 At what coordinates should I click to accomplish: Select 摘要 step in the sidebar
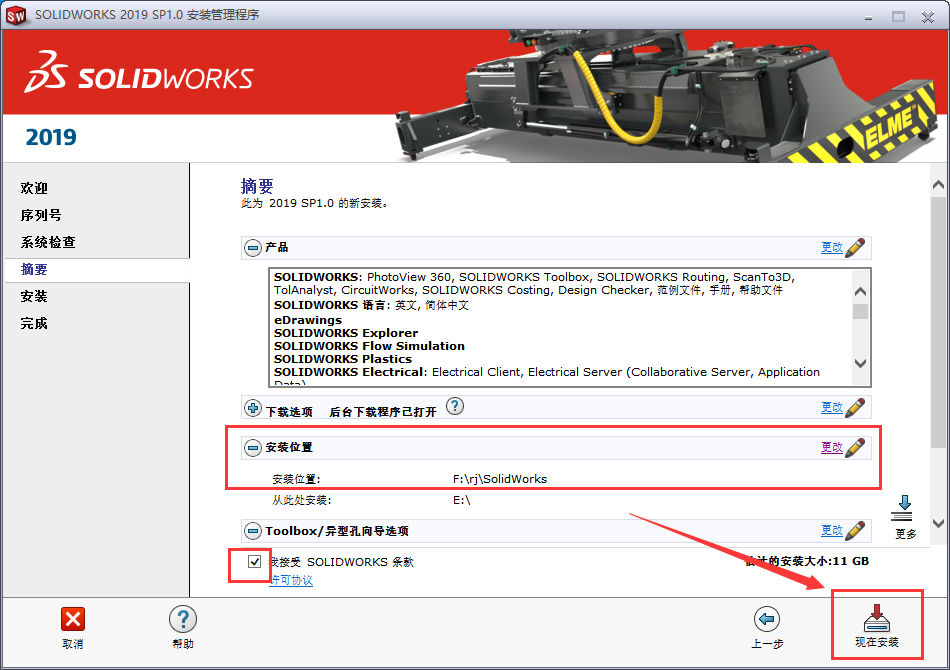(x=34, y=270)
